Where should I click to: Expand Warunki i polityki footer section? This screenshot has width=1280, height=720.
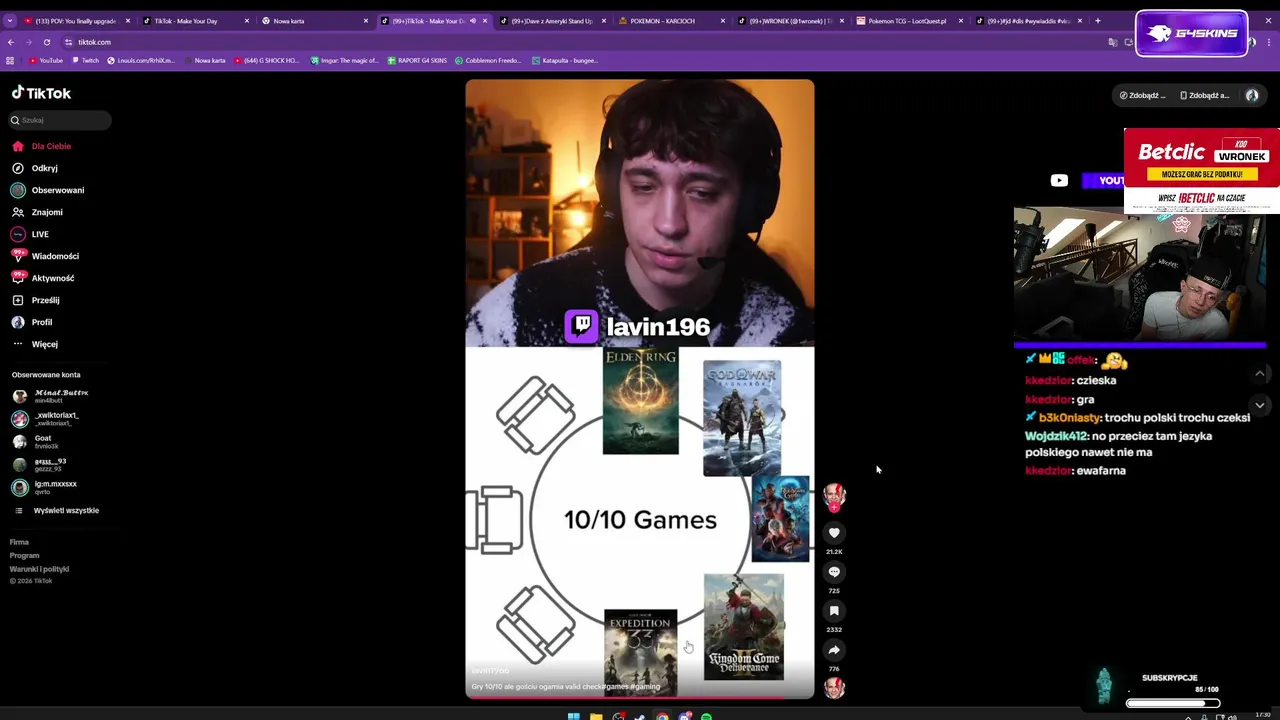coord(39,569)
